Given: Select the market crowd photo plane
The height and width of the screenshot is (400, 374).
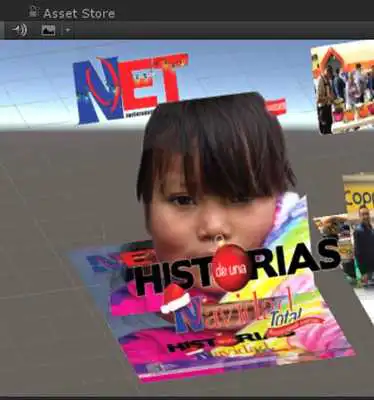Looking at the screenshot, I should point(343,88).
